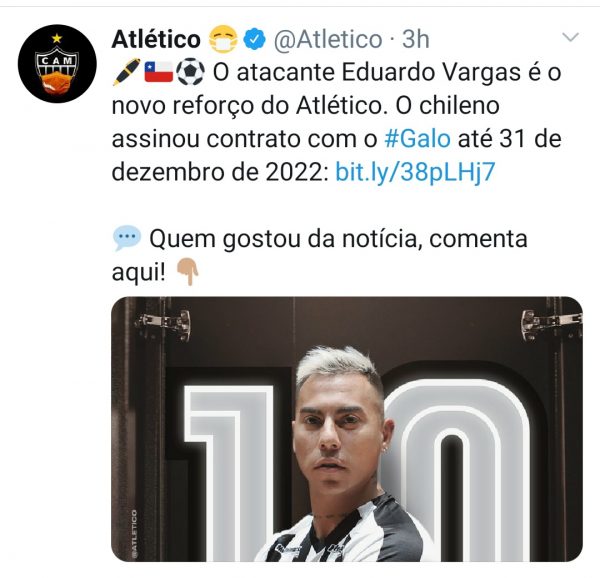Click the tweet text about Eduardo Vargas
Screen dimensions: 600x578
(x=337, y=122)
